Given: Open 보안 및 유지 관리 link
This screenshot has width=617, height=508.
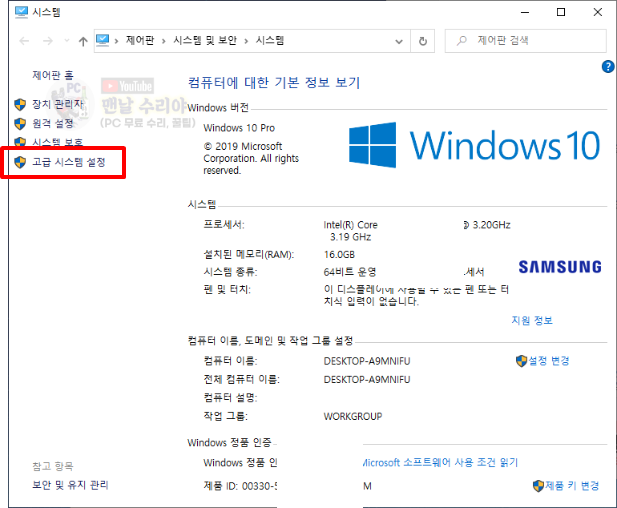Looking at the screenshot, I should coord(70,485).
